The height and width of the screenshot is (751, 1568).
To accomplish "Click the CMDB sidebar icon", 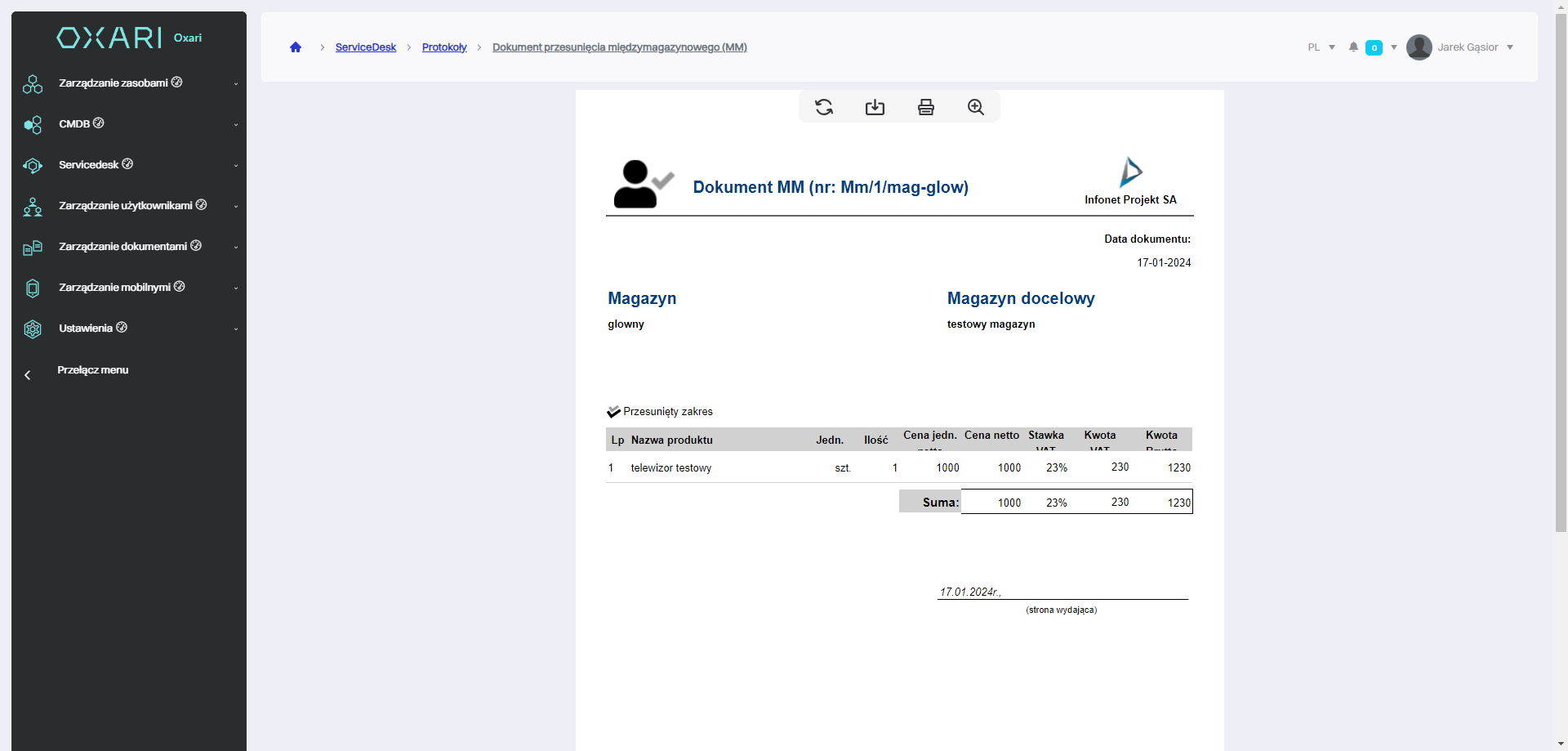I will tap(33, 124).
